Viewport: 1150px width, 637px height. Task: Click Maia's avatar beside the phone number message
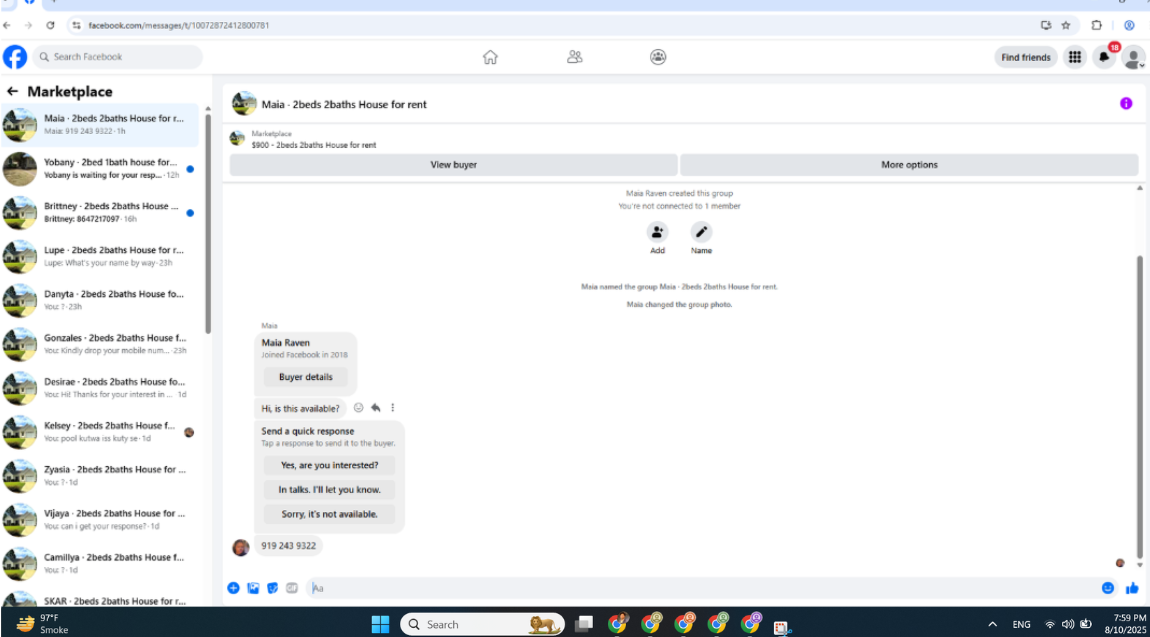tap(241, 548)
